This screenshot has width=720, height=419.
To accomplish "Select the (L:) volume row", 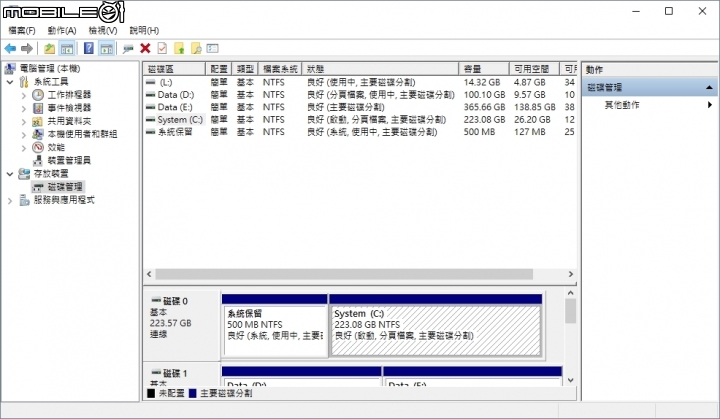I will 360,82.
